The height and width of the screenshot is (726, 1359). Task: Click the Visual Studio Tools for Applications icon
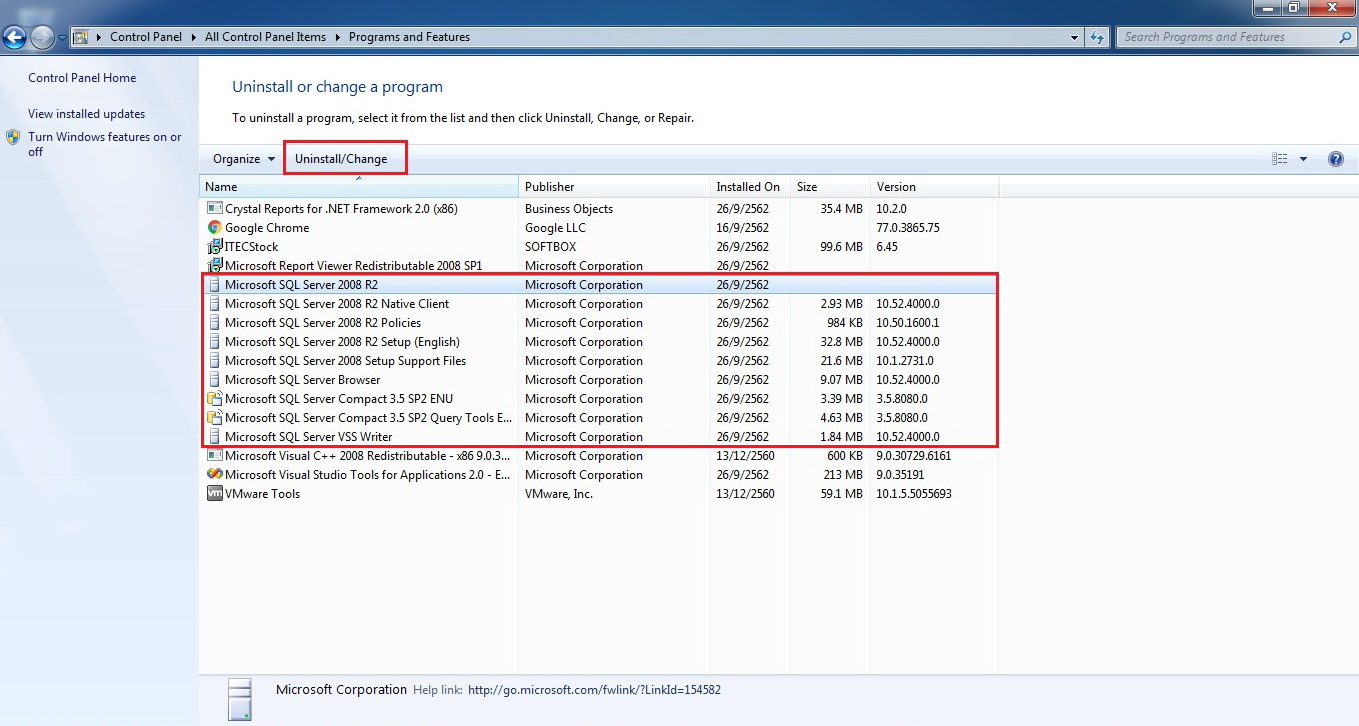click(214, 475)
